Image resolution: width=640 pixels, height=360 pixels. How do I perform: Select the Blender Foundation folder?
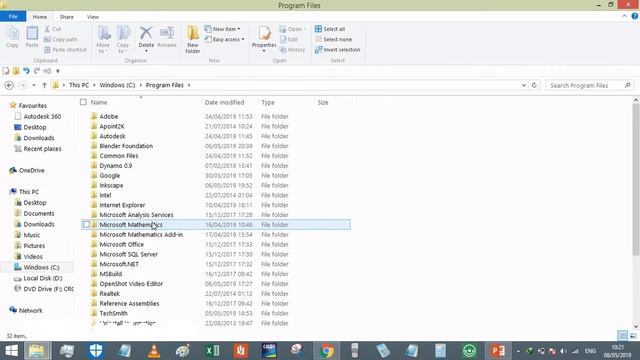(x=126, y=146)
